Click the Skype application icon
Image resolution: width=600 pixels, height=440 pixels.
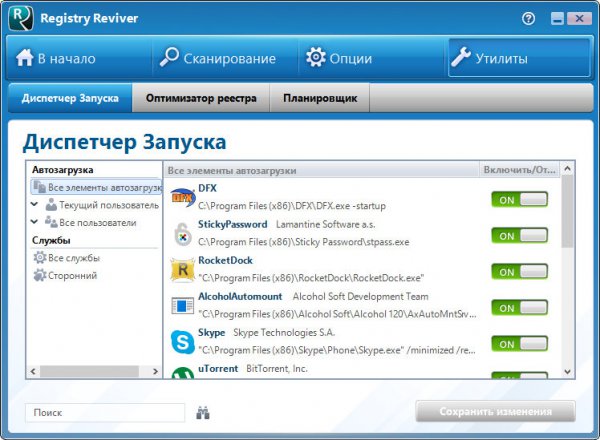coord(183,342)
